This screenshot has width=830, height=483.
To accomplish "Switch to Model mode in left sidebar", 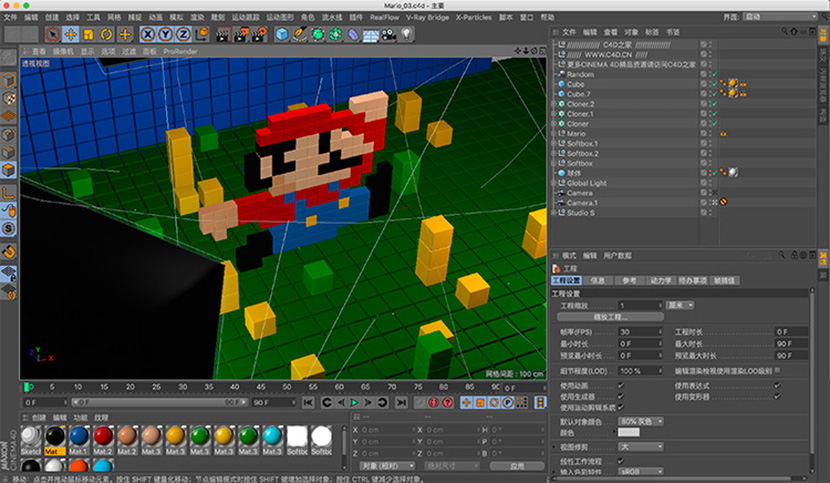I will 8,80.
